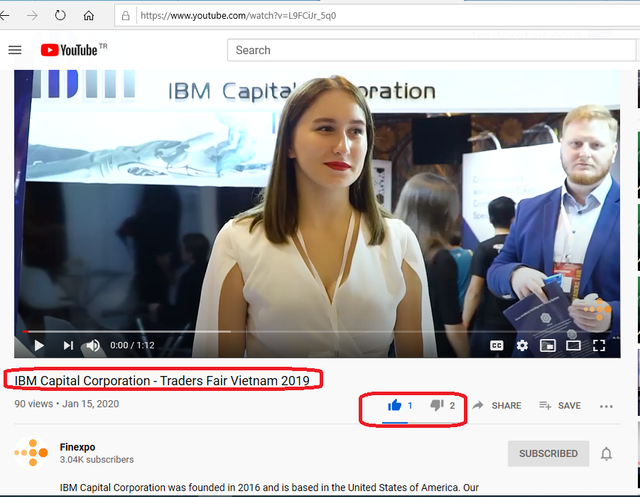Screen dimensions: 640x497
Task: Click the 0:00 / 1:12 time display
Action: pos(132,346)
